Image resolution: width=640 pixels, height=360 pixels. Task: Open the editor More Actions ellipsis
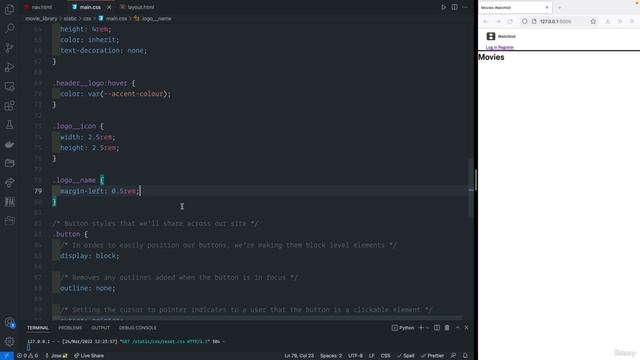465,7
